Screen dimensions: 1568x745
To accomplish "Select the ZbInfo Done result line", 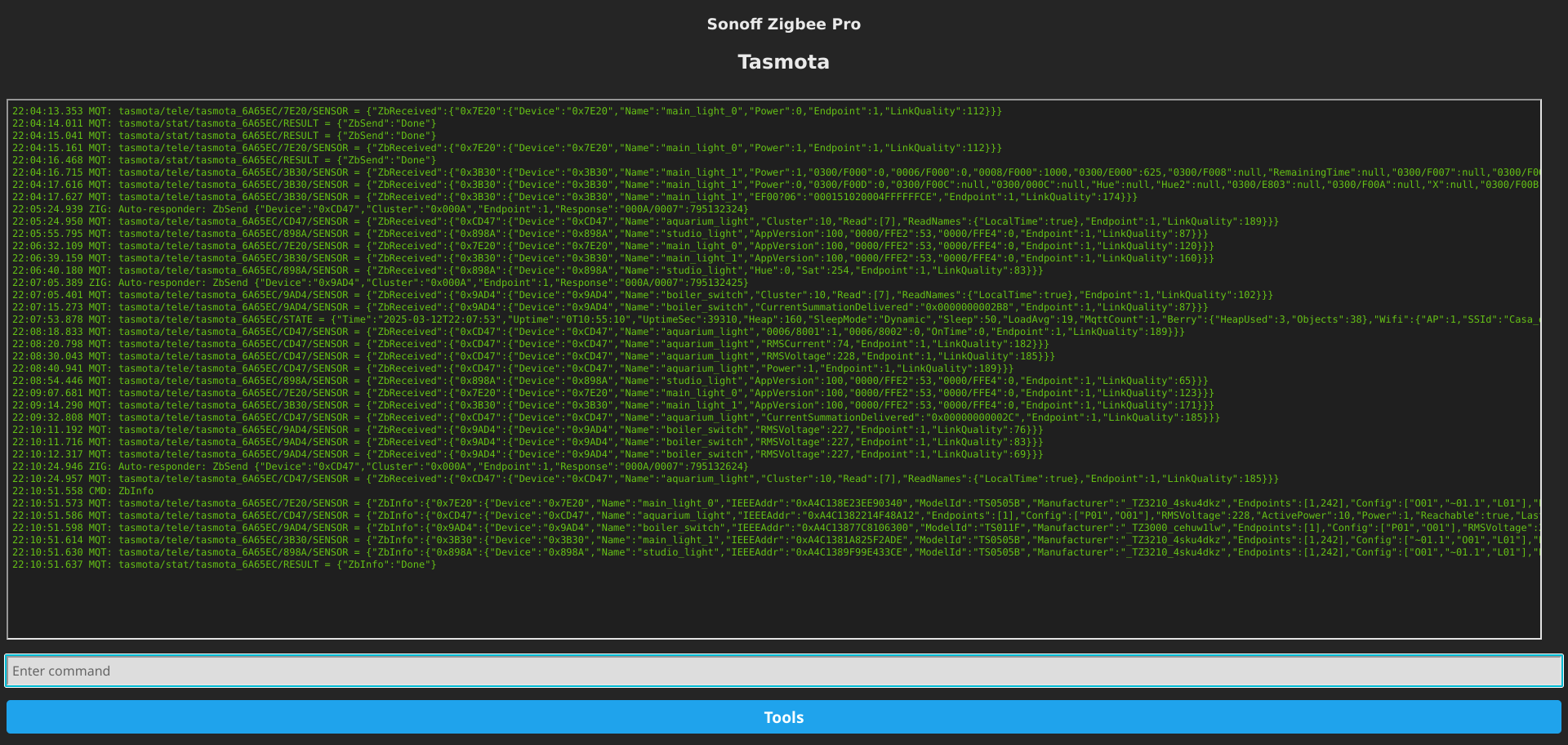I will coord(225,564).
